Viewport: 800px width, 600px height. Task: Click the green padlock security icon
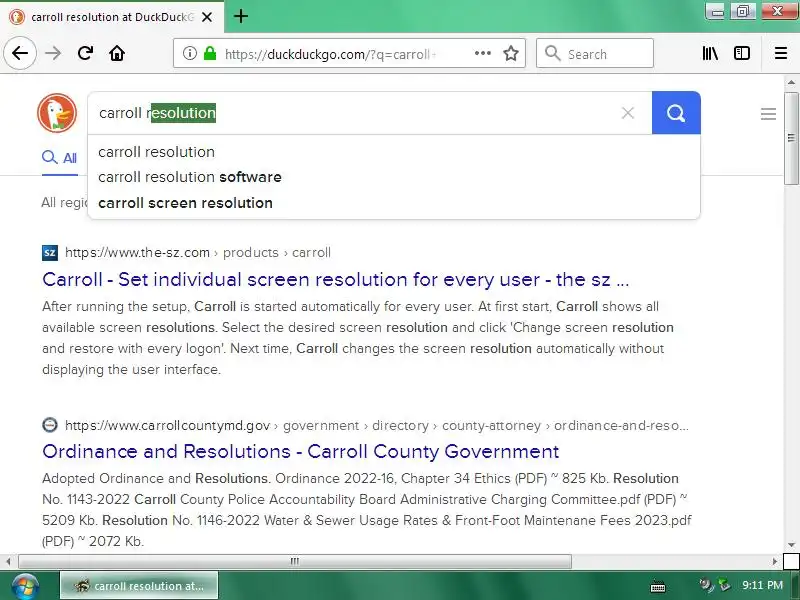pyautogui.click(x=210, y=53)
